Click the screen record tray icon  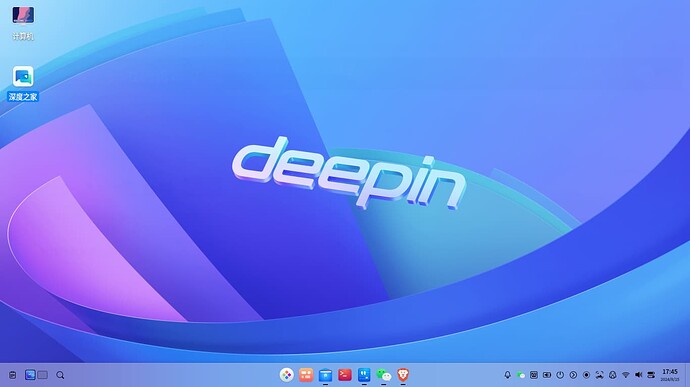(x=586, y=375)
